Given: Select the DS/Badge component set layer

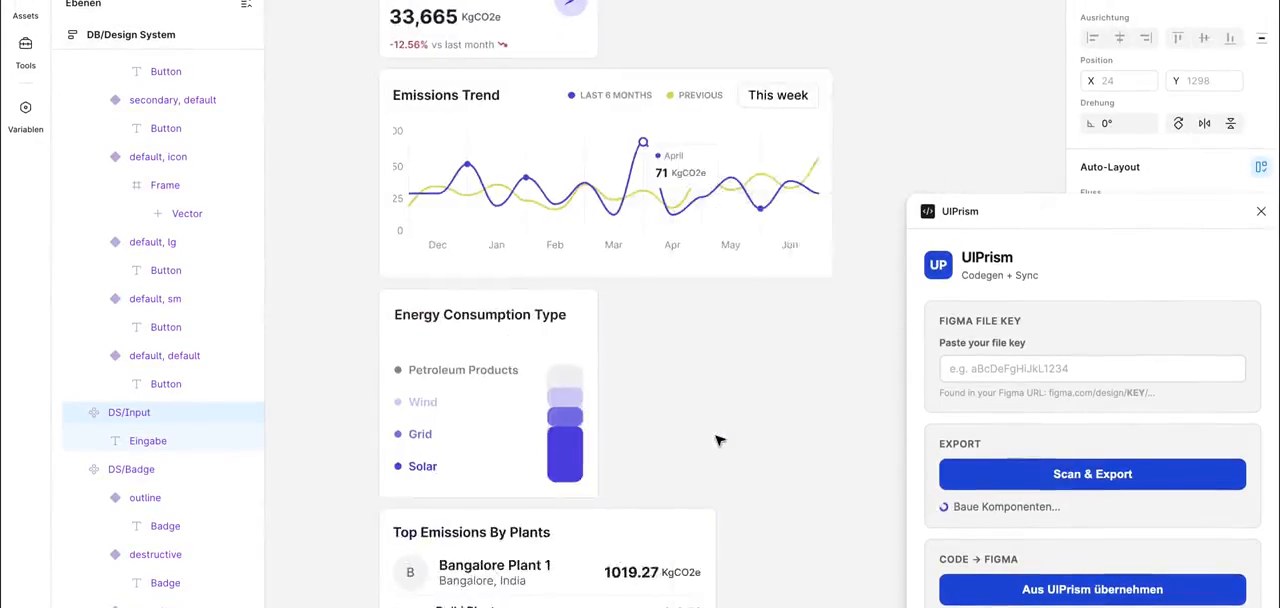Looking at the screenshot, I should click(131, 469).
